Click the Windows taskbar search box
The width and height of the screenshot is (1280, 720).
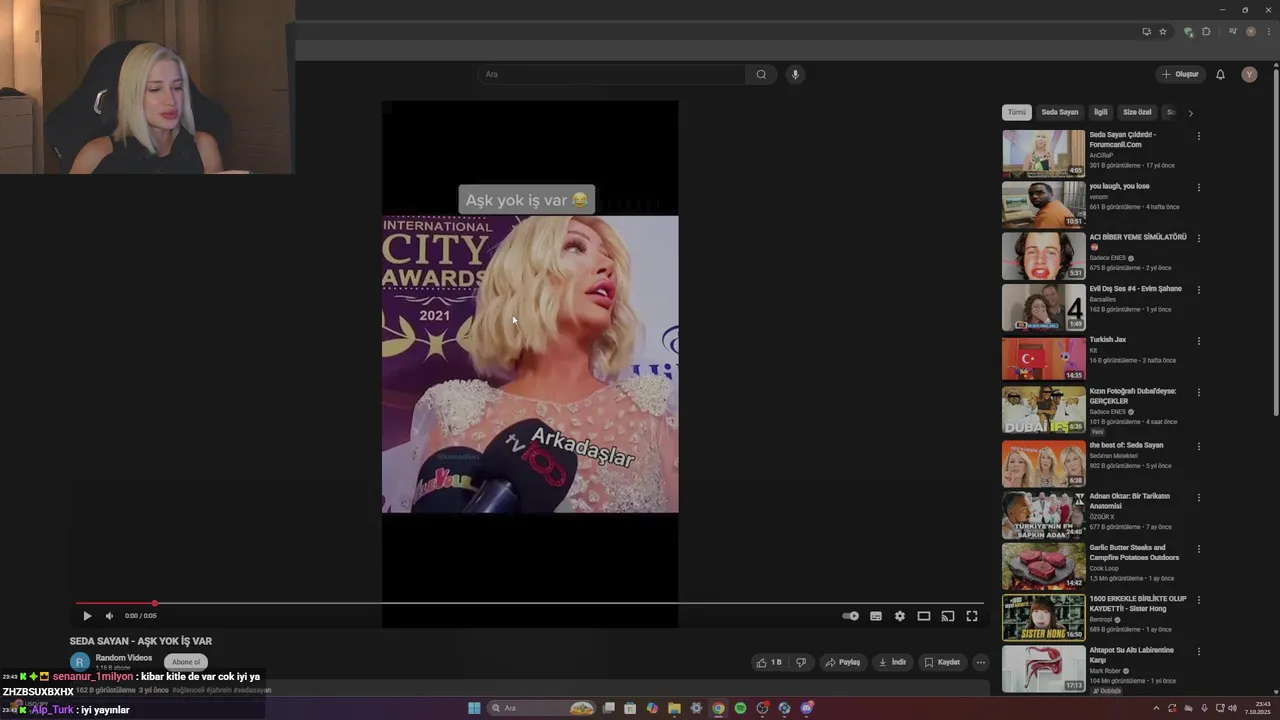(x=540, y=708)
